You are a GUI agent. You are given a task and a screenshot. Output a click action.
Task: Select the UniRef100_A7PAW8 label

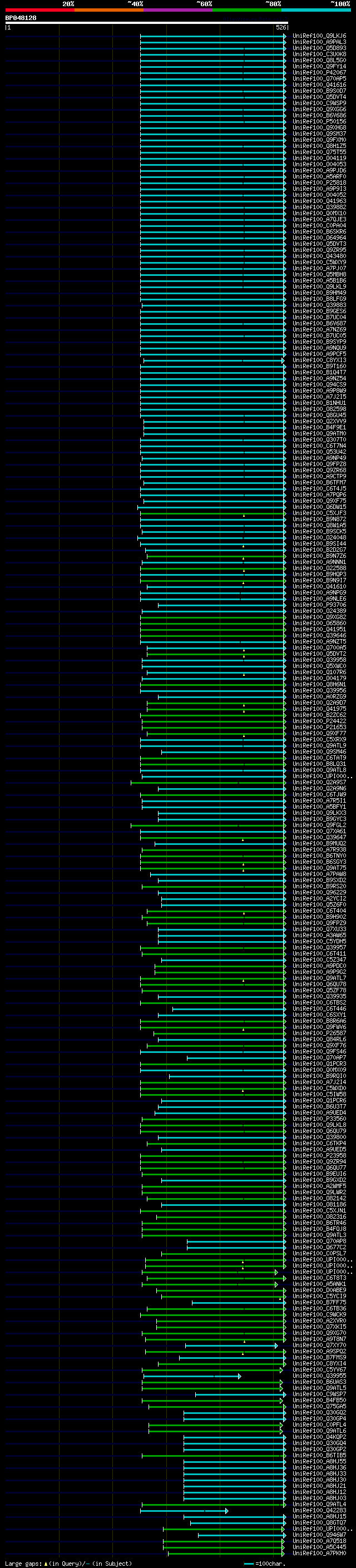(x=319, y=875)
